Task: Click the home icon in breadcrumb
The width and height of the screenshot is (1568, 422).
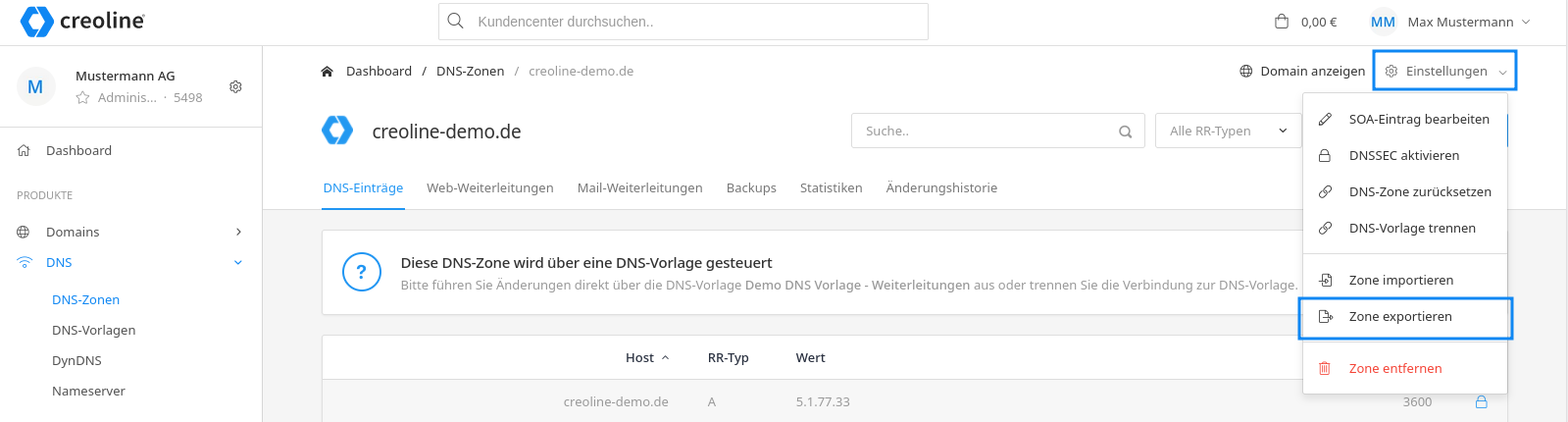Action: tap(328, 71)
